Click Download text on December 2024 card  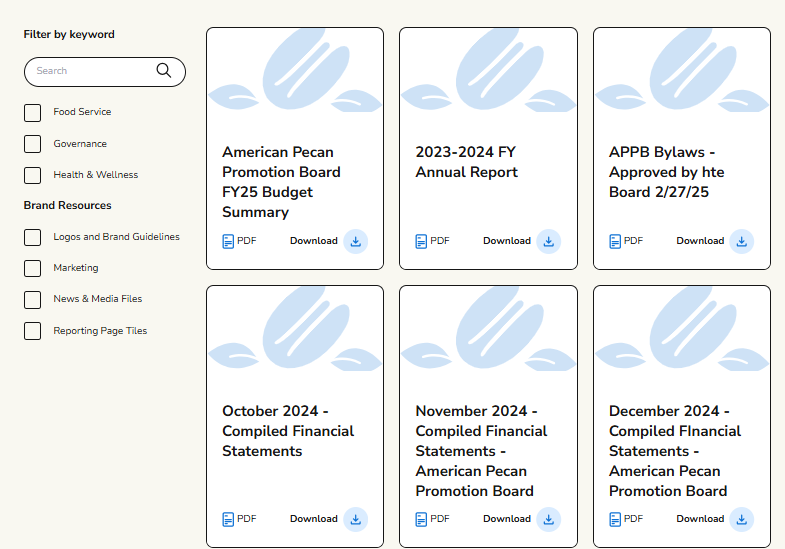700,519
